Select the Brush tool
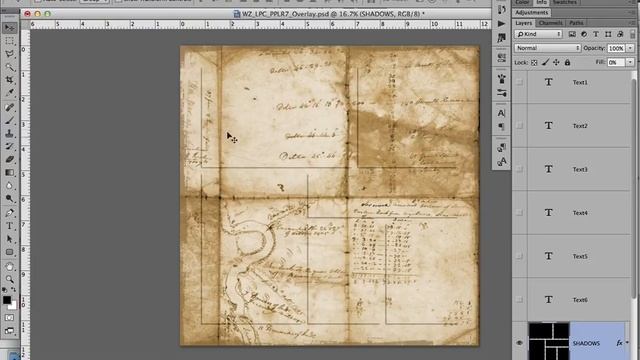The height and width of the screenshot is (360, 640). point(9,120)
